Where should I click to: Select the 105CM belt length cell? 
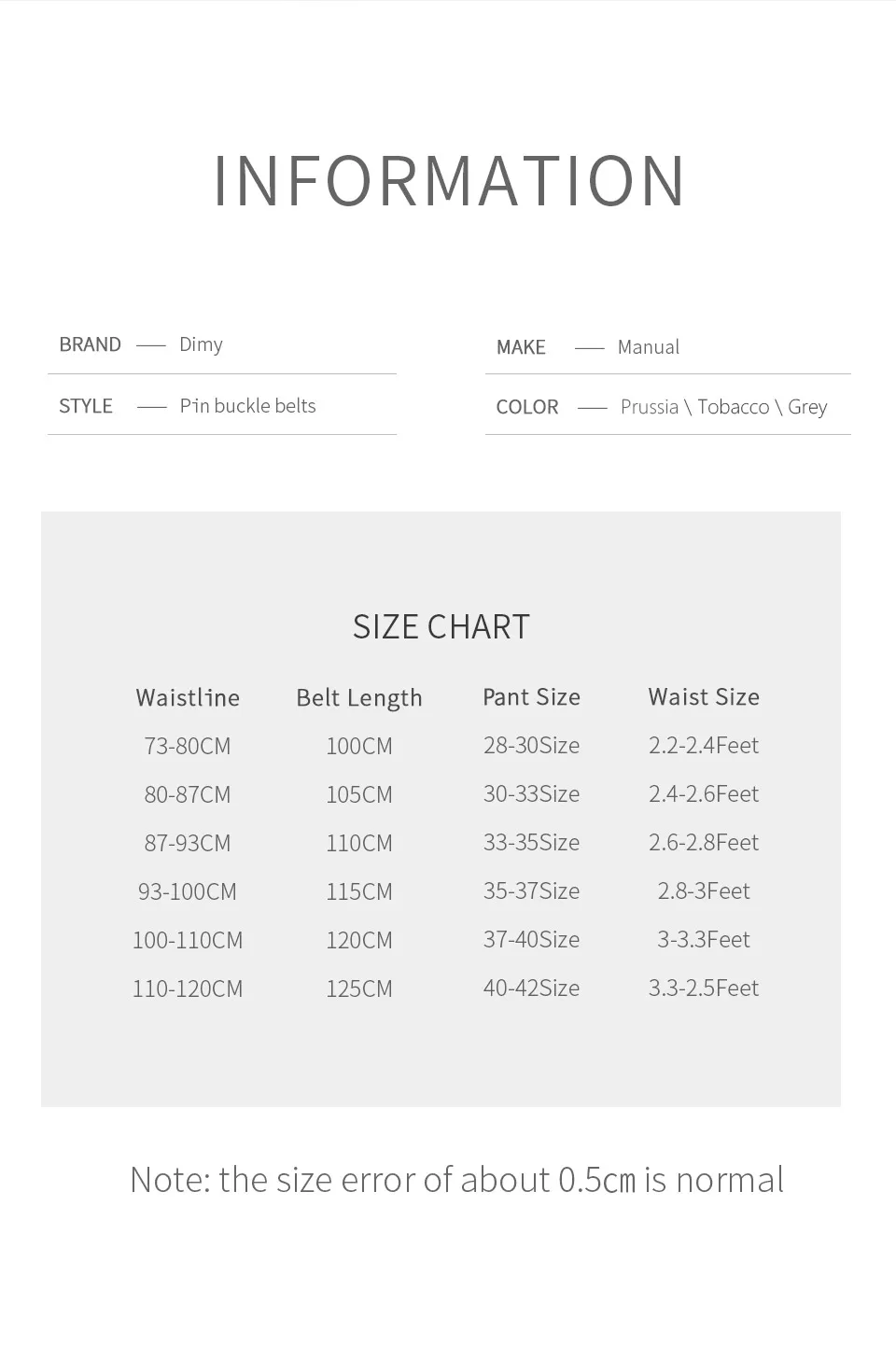click(x=359, y=795)
